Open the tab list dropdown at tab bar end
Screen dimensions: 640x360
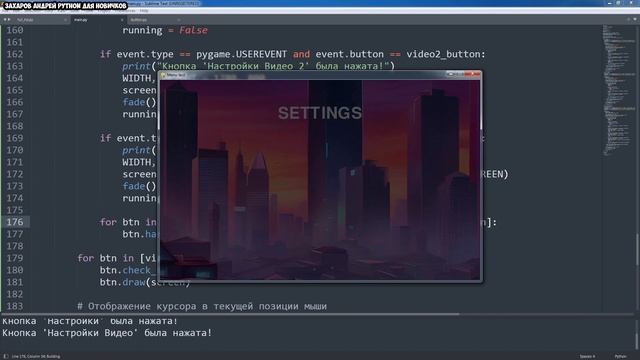(635, 19)
